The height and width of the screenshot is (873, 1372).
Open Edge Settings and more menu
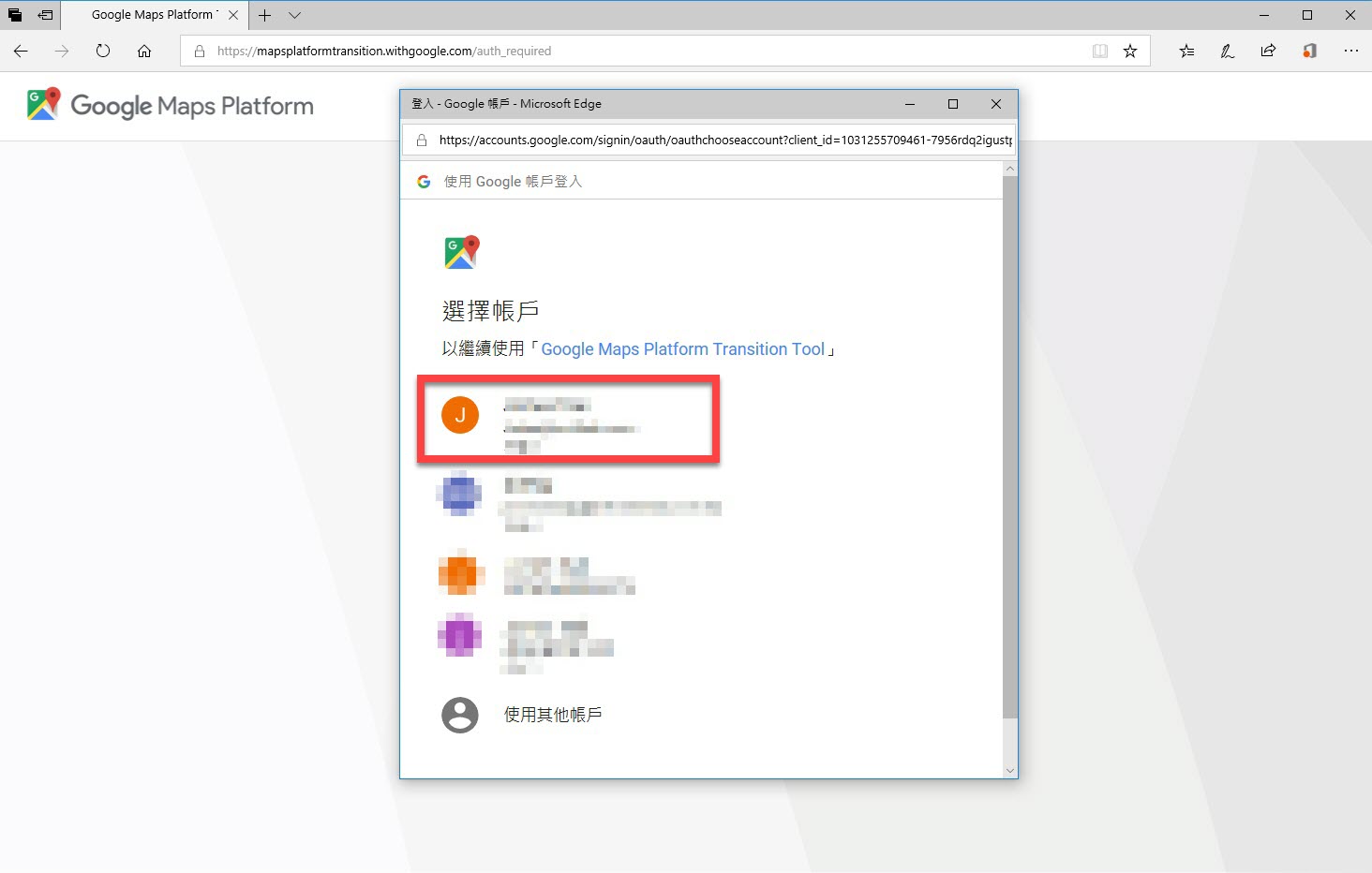(x=1350, y=52)
